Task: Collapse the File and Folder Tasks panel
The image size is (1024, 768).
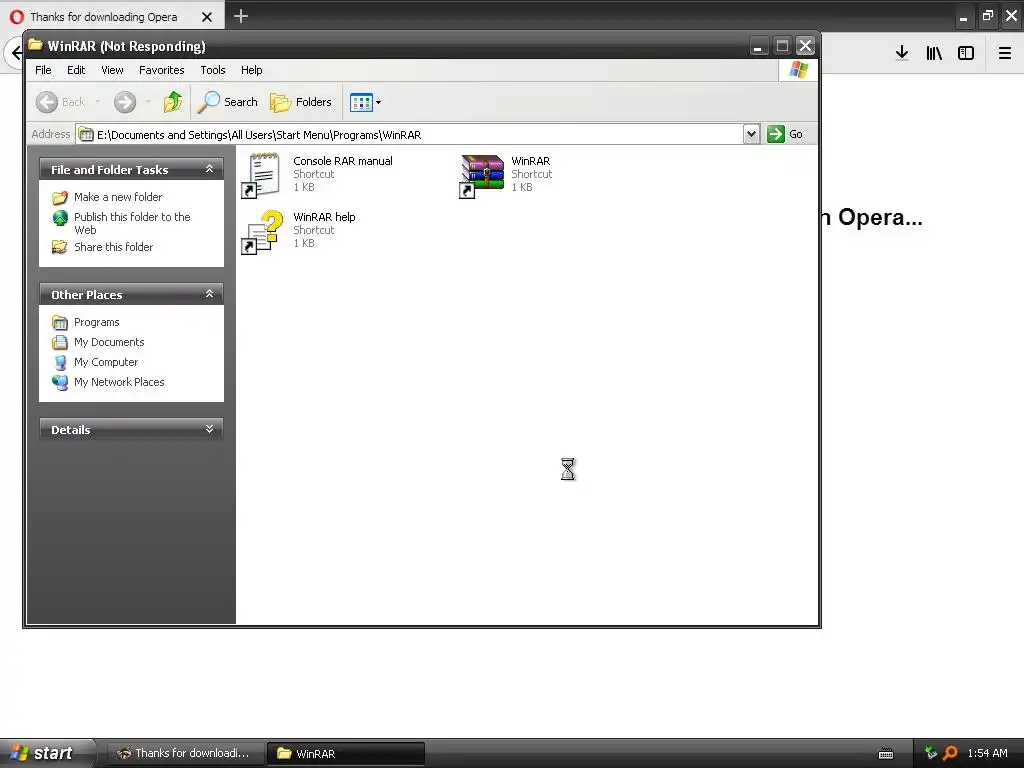Action: 209,169
